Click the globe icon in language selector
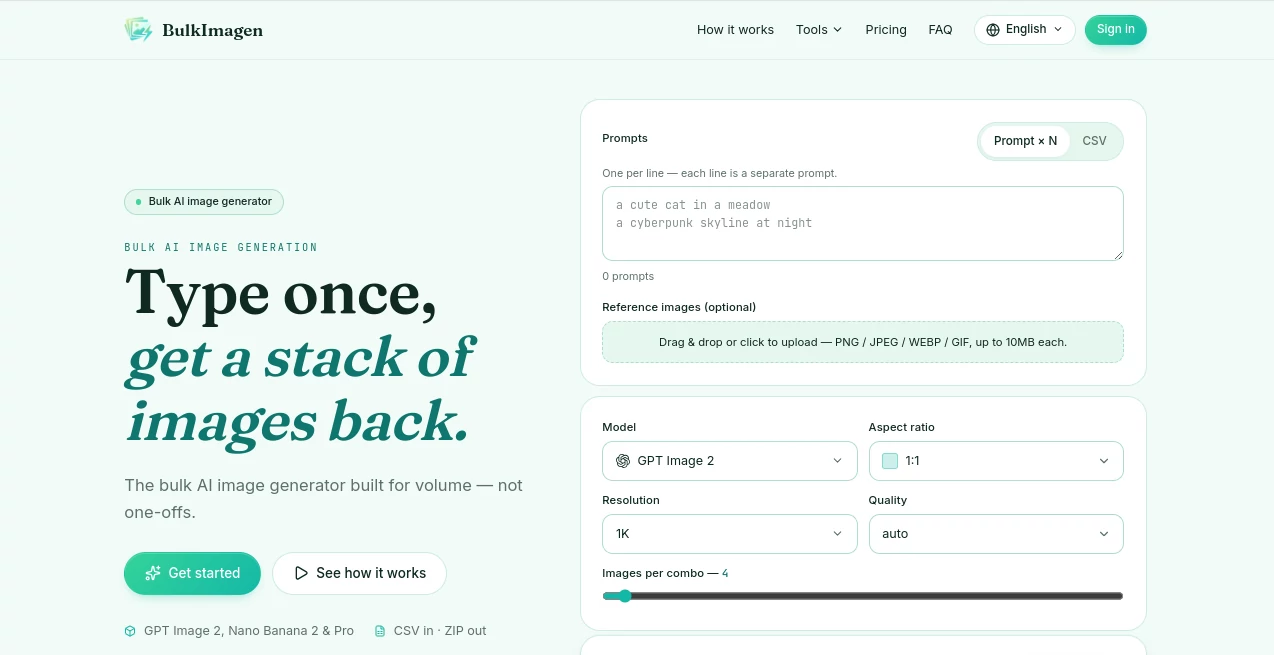This screenshot has height=655, width=1274. coord(993,30)
